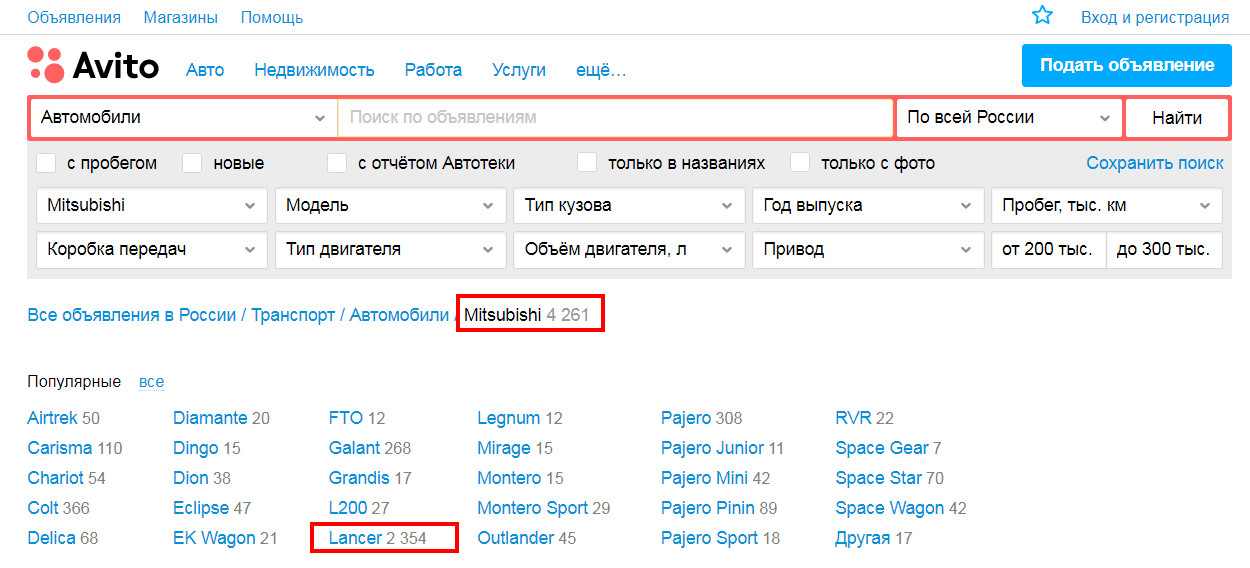This screenshot has height=568, width=1250.
Task: Open the 'По всей России' region dropdown
Action: tap(1009, 117)
